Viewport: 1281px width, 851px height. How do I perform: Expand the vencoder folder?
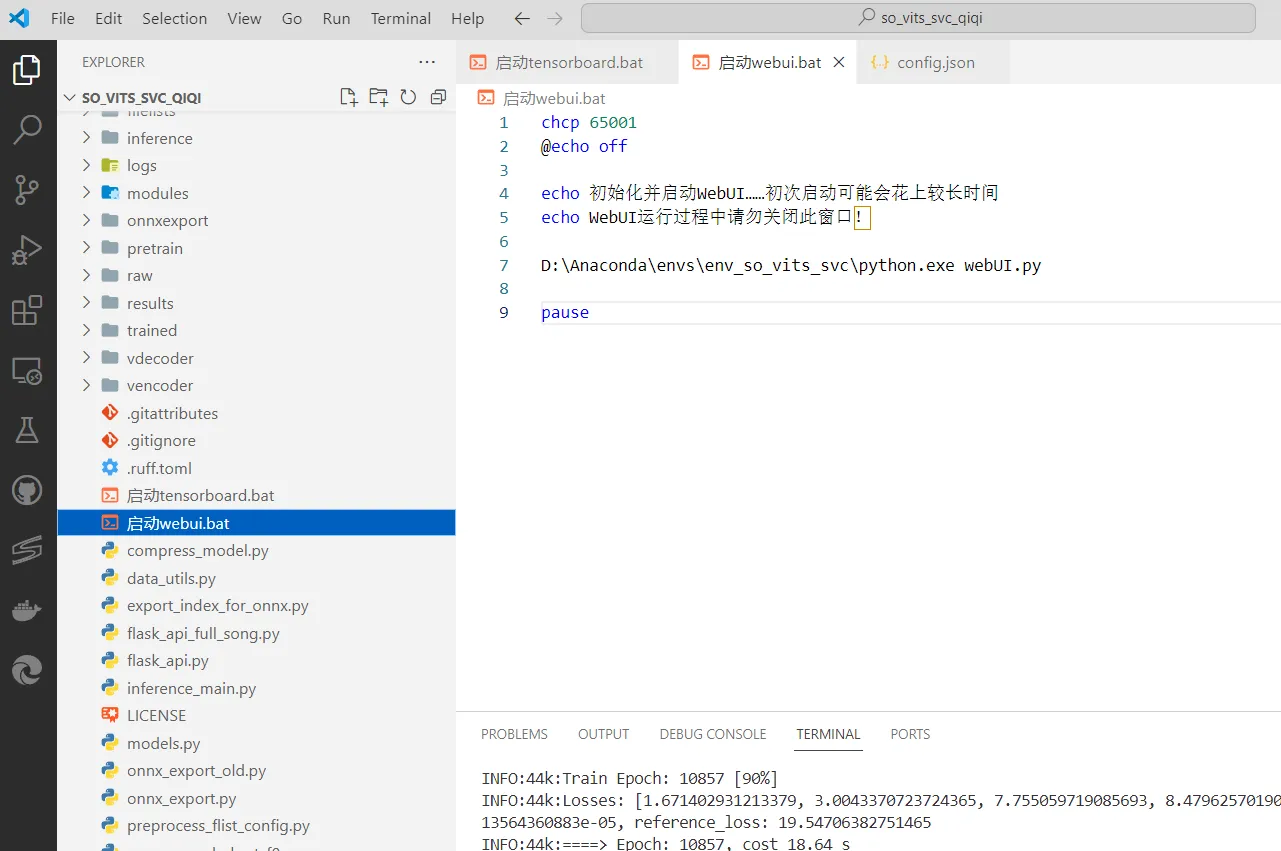point(256,386)
